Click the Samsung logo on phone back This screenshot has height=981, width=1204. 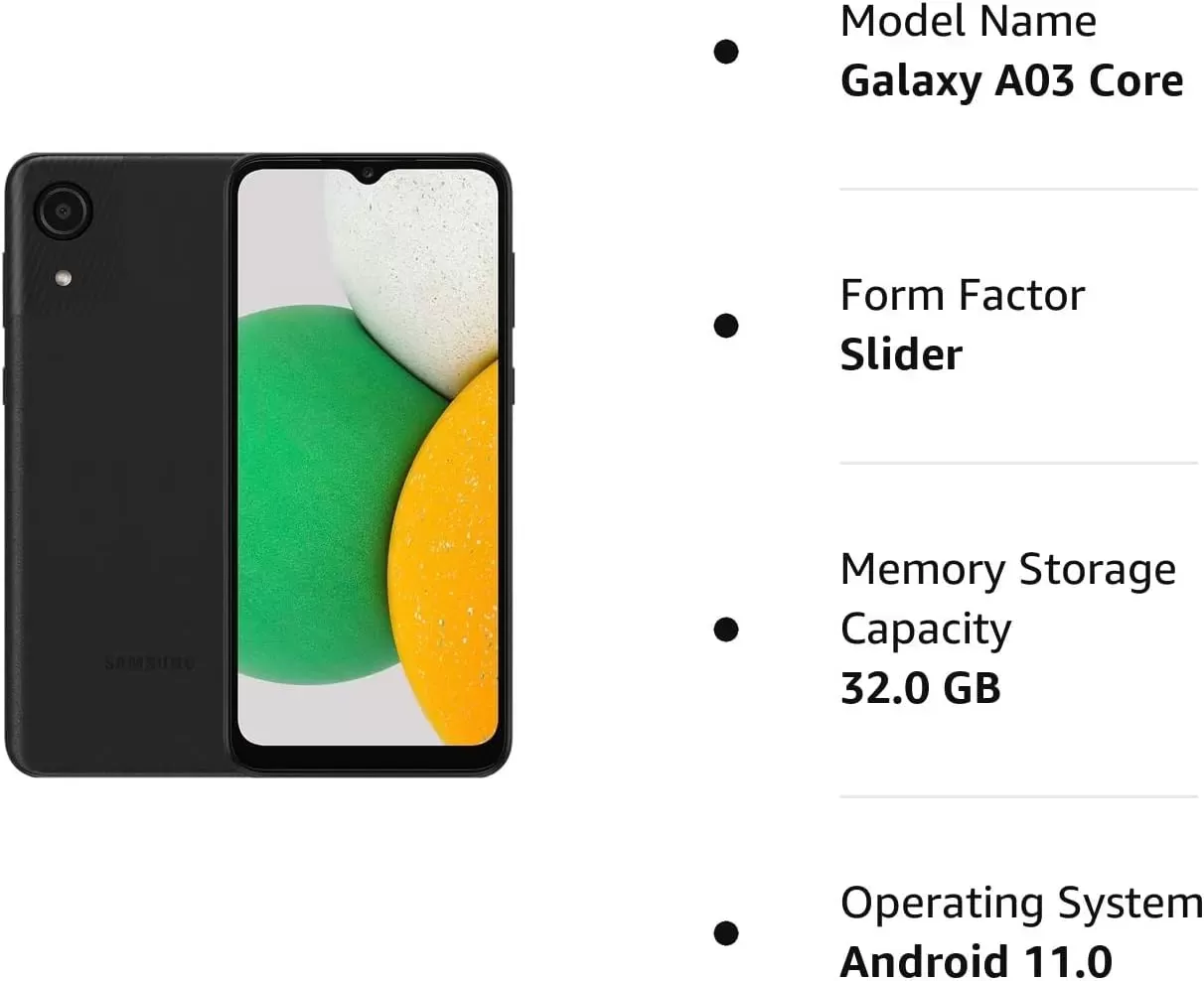click(150, 663)
